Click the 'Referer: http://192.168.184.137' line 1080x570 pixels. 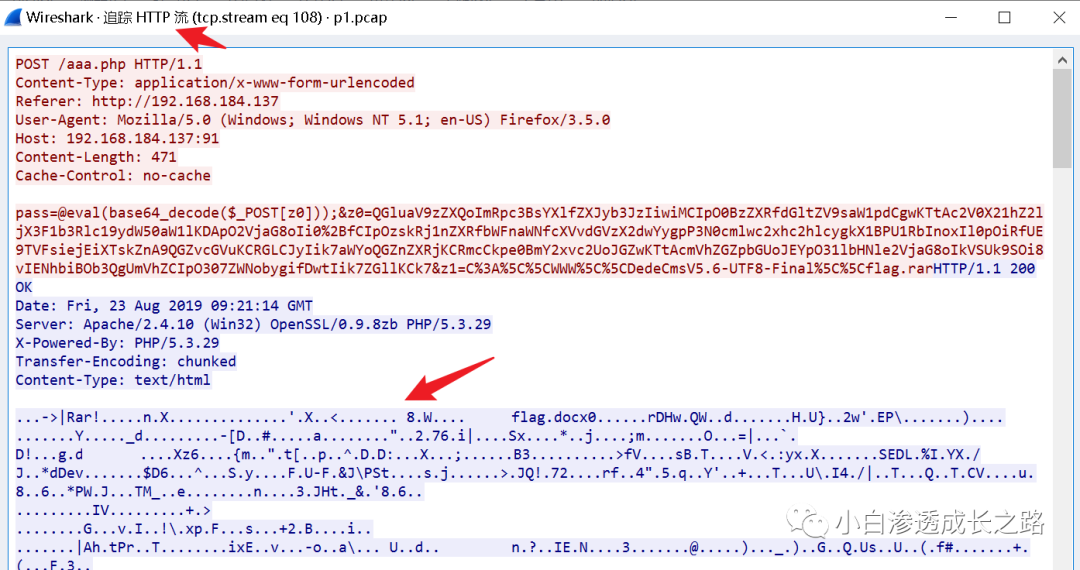(x=147, y=101)
